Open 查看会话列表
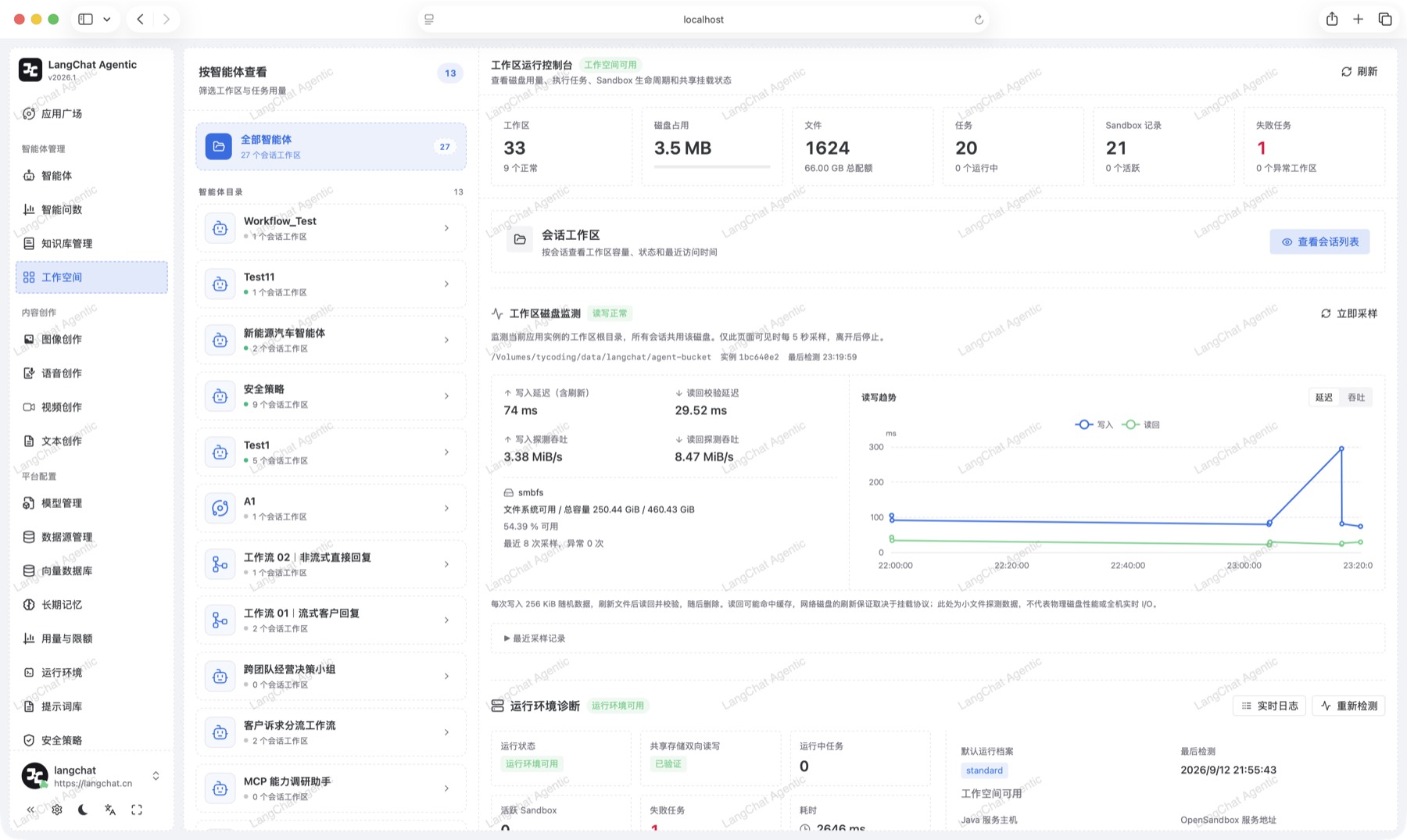This screenshot has width=1407, height=840. 1319,242
